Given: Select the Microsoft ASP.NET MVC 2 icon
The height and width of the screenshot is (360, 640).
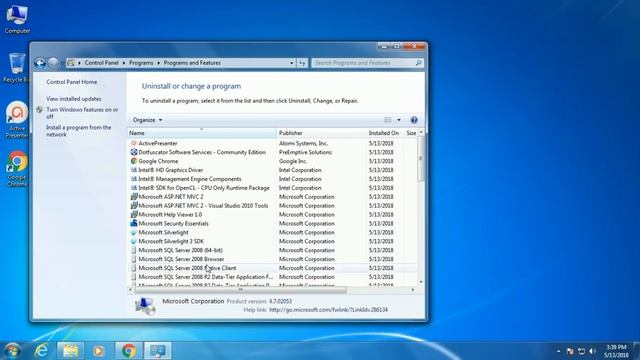Looking at the screenshot, I should [x=133, y=197].
